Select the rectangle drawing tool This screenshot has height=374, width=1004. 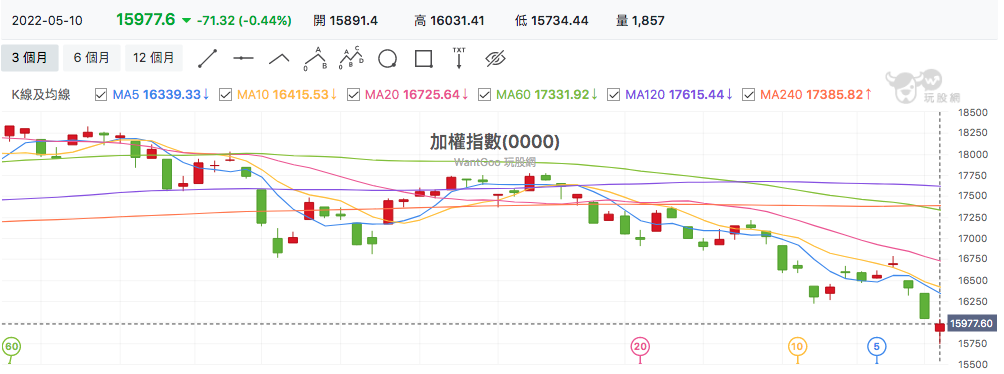[423, 59]
